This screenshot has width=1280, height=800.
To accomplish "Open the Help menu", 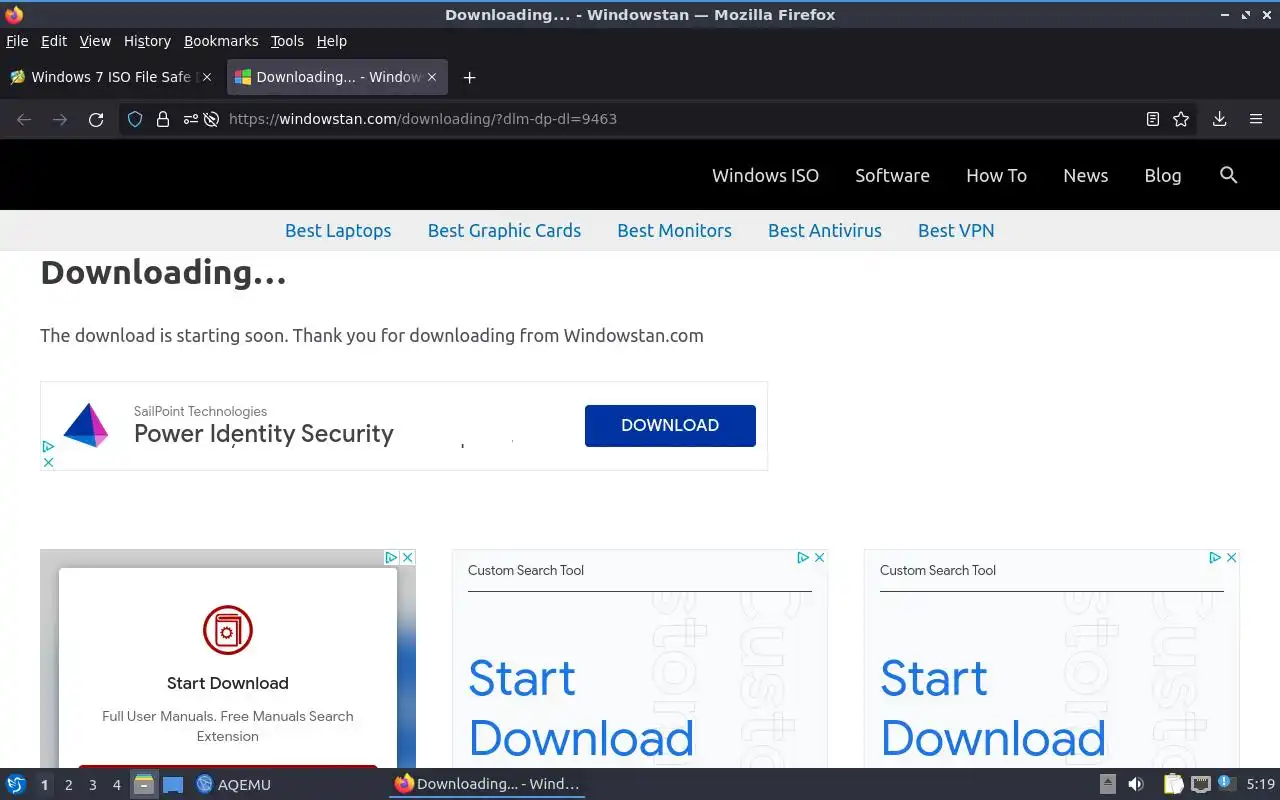I will click(332, 41).
